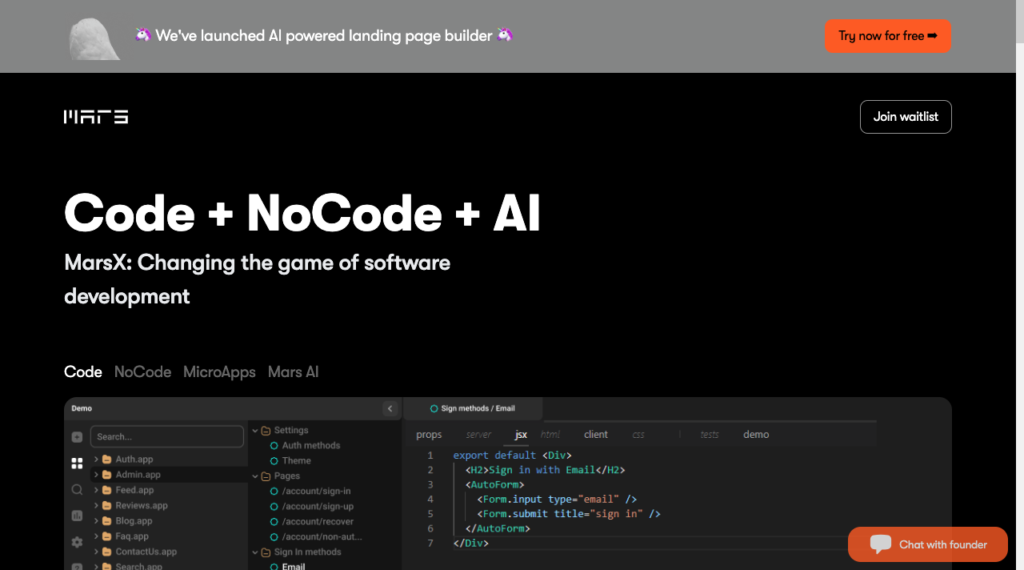This screenshot has height=570, width=1024.
Task: Click the Sign In methods folder icon
Action: coord(266,552)
